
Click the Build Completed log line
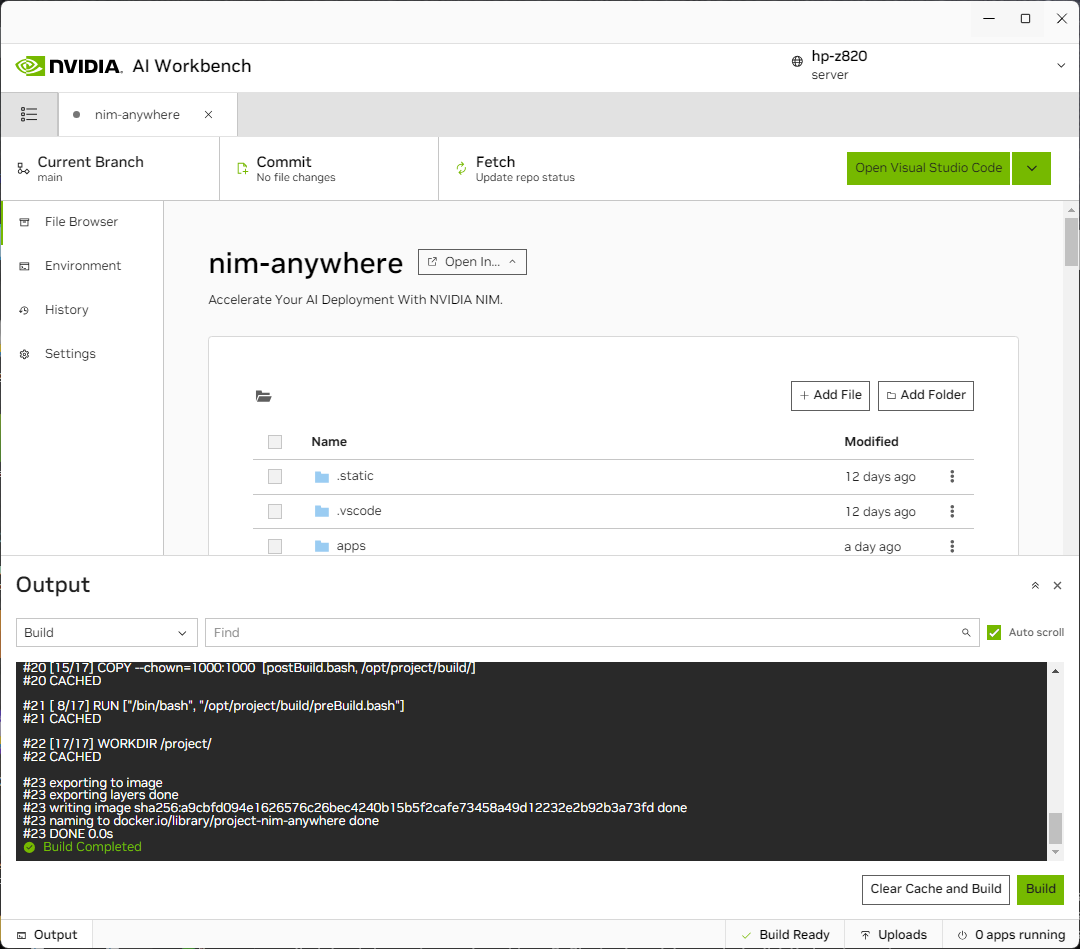pos(83,847)
